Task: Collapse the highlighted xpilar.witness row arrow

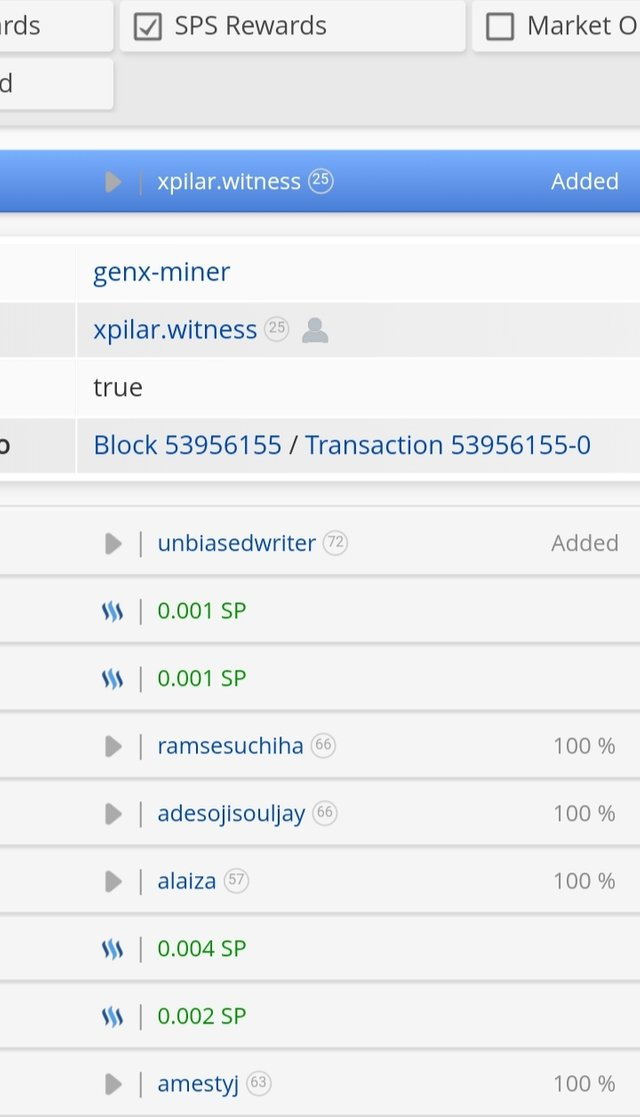Action: point(113,182)
